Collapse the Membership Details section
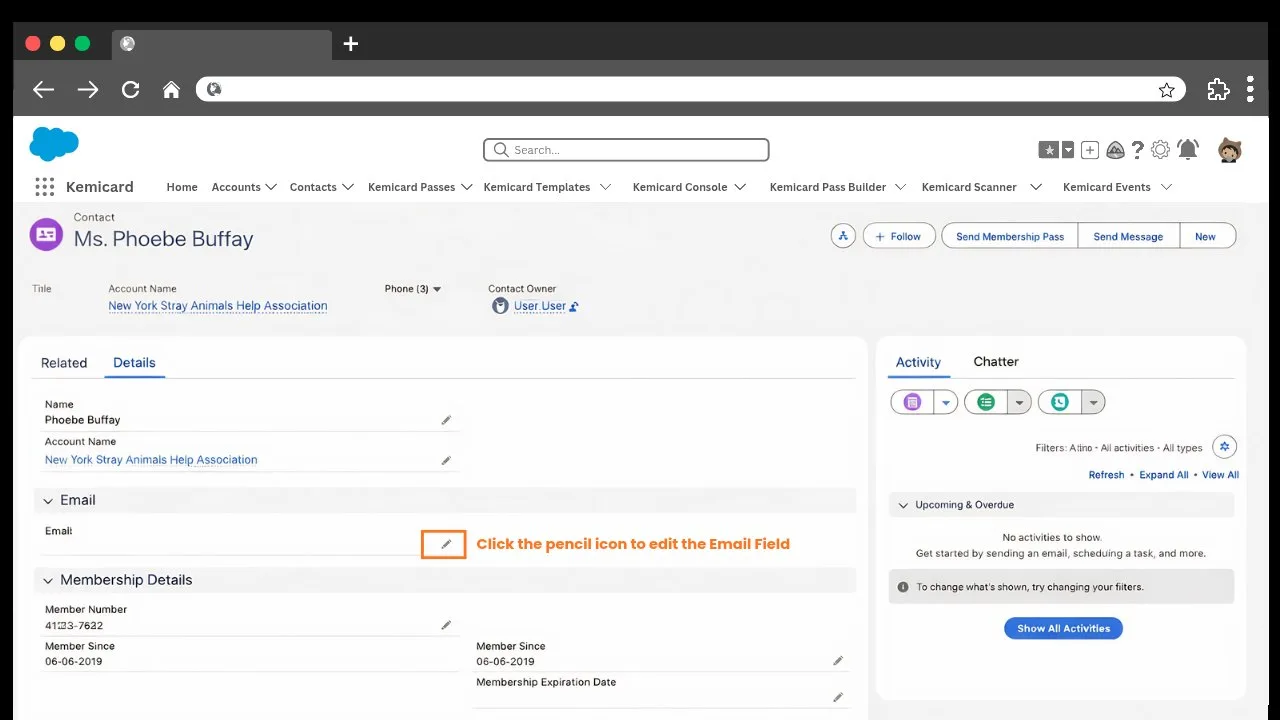This screenshot has height=720, width=1280. [x=48, y=580]
